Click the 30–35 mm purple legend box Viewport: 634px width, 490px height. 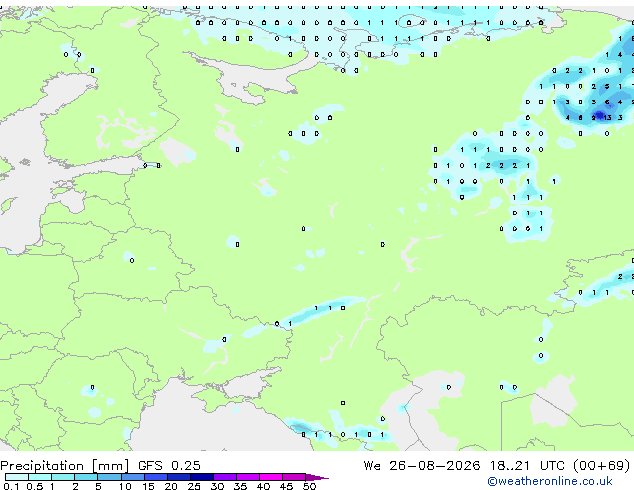click(x=224, y=477)
